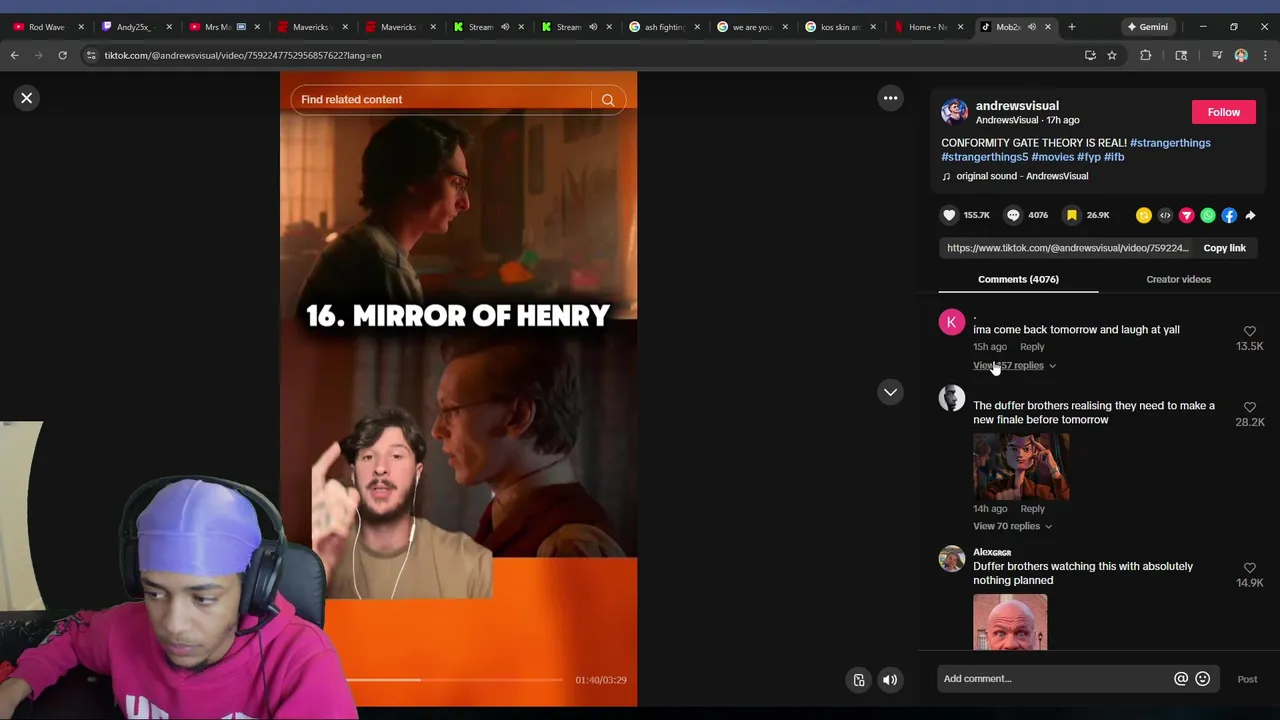The width and height of the screenshot is (1280, 720).
Task: Mute the Mob2x tab via speaker icon
Action: click(1032, 27)
